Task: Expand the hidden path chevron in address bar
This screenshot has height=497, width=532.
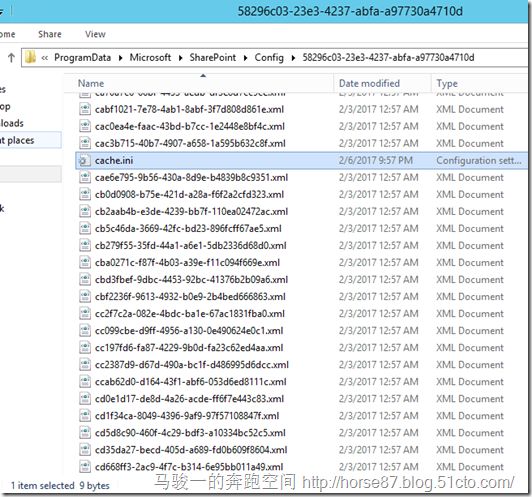Action: coord(44,58)
